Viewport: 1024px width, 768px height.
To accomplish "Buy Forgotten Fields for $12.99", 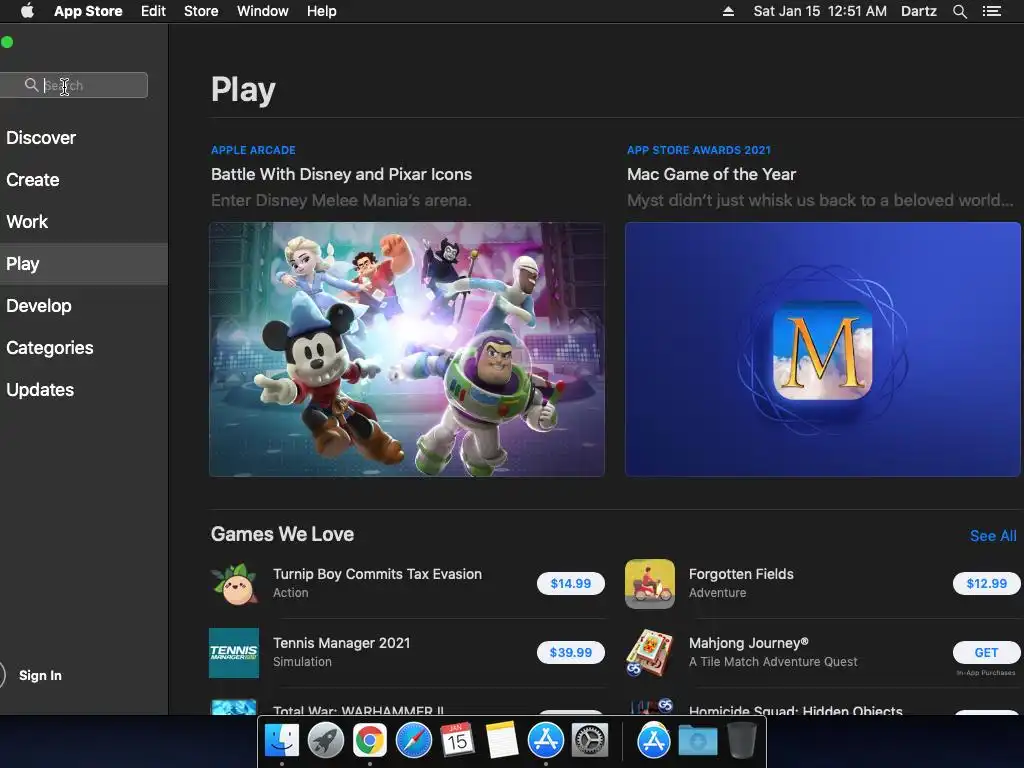I will 987,584.
